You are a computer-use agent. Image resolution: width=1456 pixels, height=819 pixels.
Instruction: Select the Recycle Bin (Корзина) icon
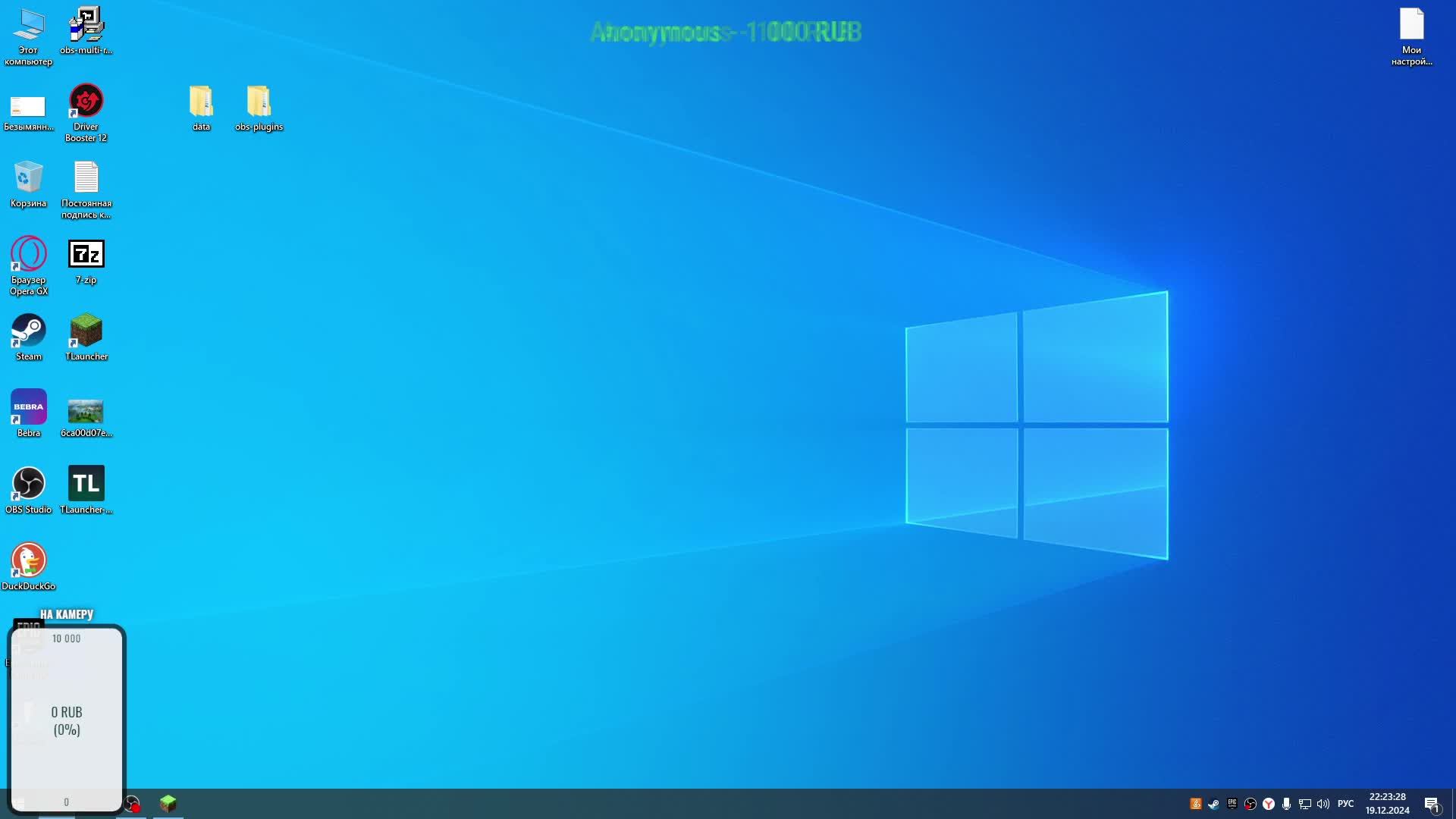[29, 177]
